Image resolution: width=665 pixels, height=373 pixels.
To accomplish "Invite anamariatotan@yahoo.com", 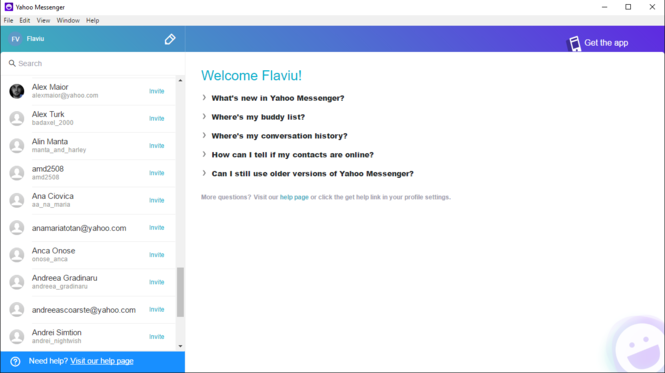I will coord(156,227).
